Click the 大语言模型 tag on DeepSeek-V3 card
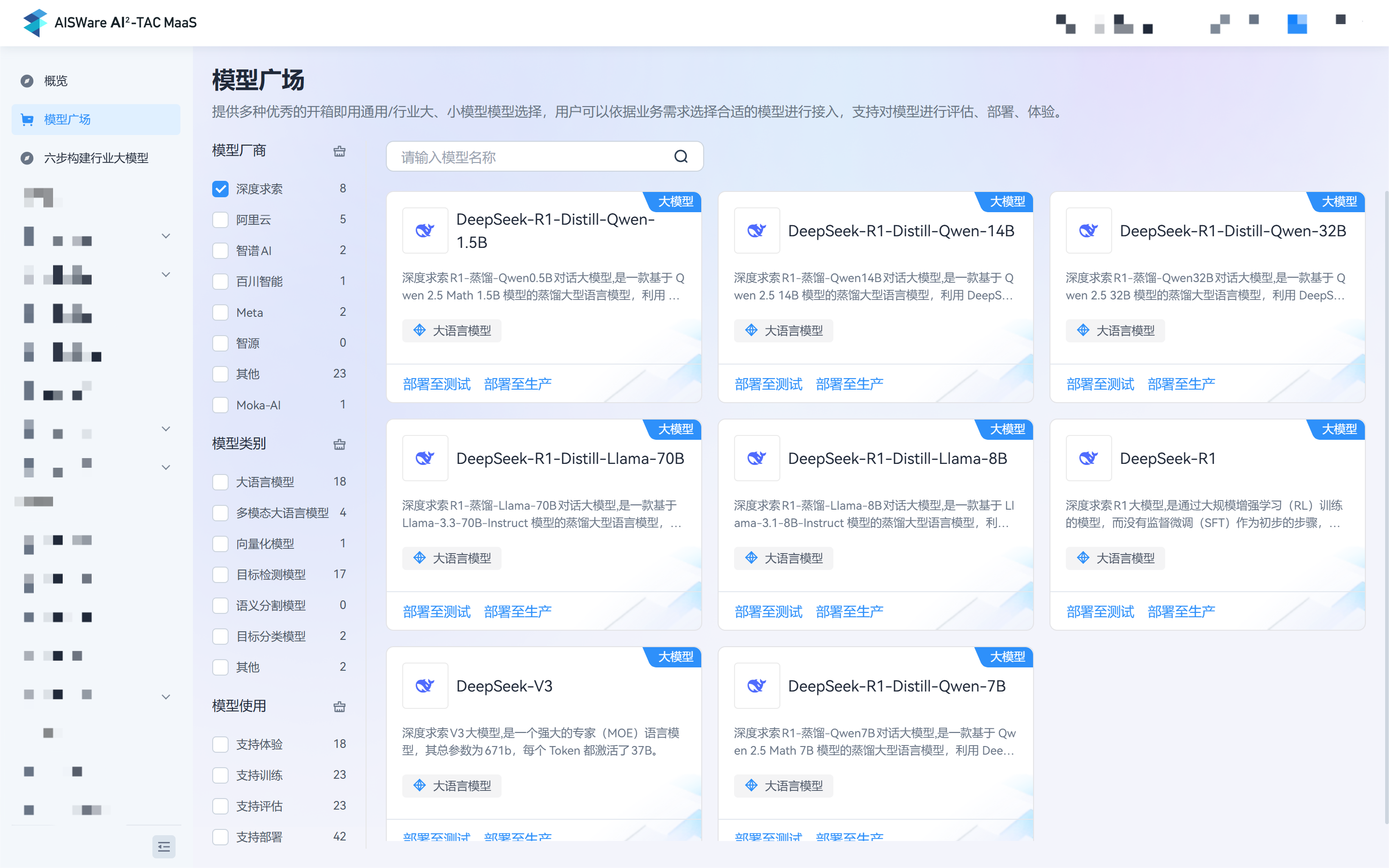This screenshot has width=1389, height=868. click(452, 786)
